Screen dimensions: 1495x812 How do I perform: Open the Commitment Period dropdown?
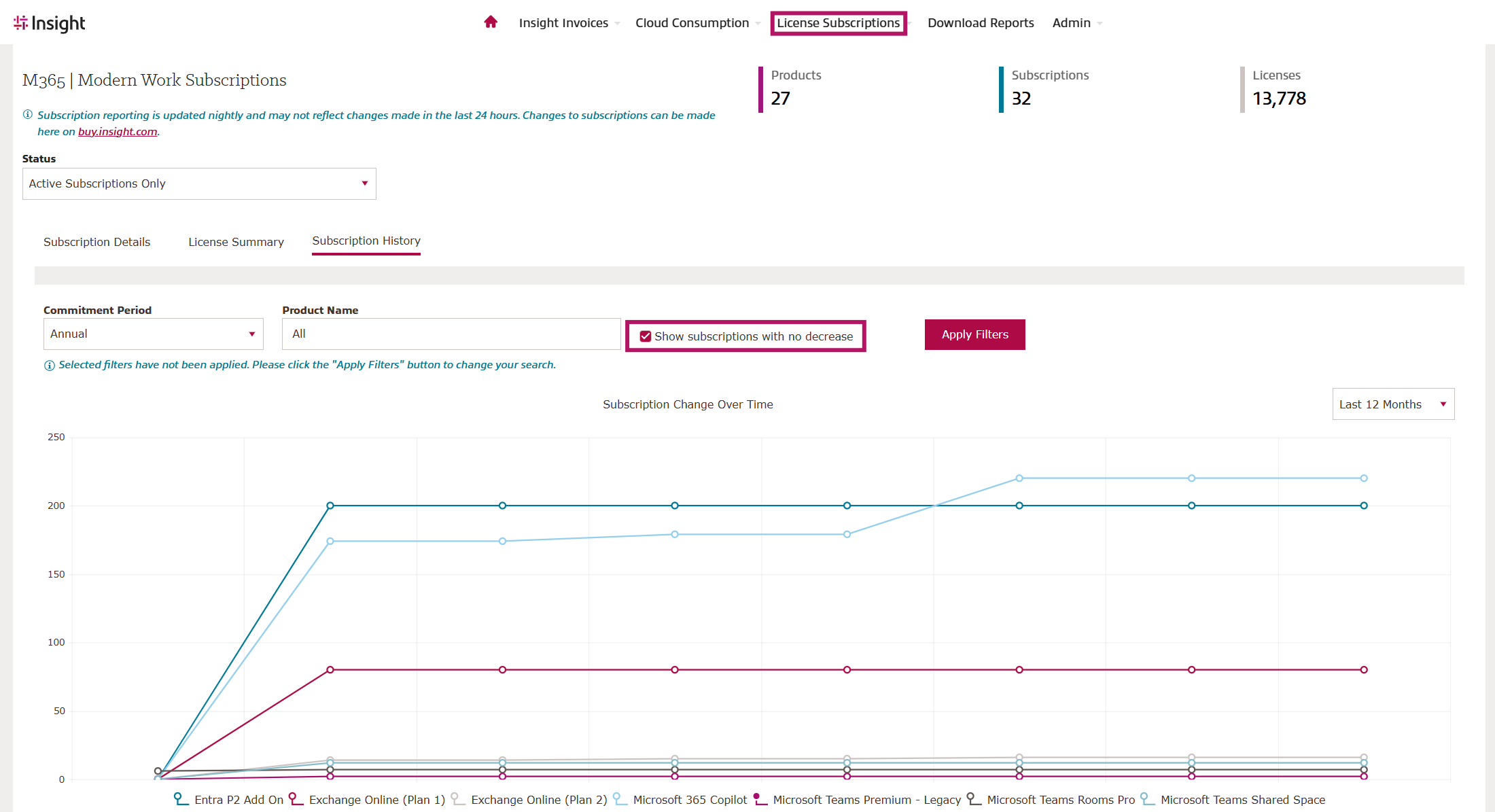(x=154, y=334)
